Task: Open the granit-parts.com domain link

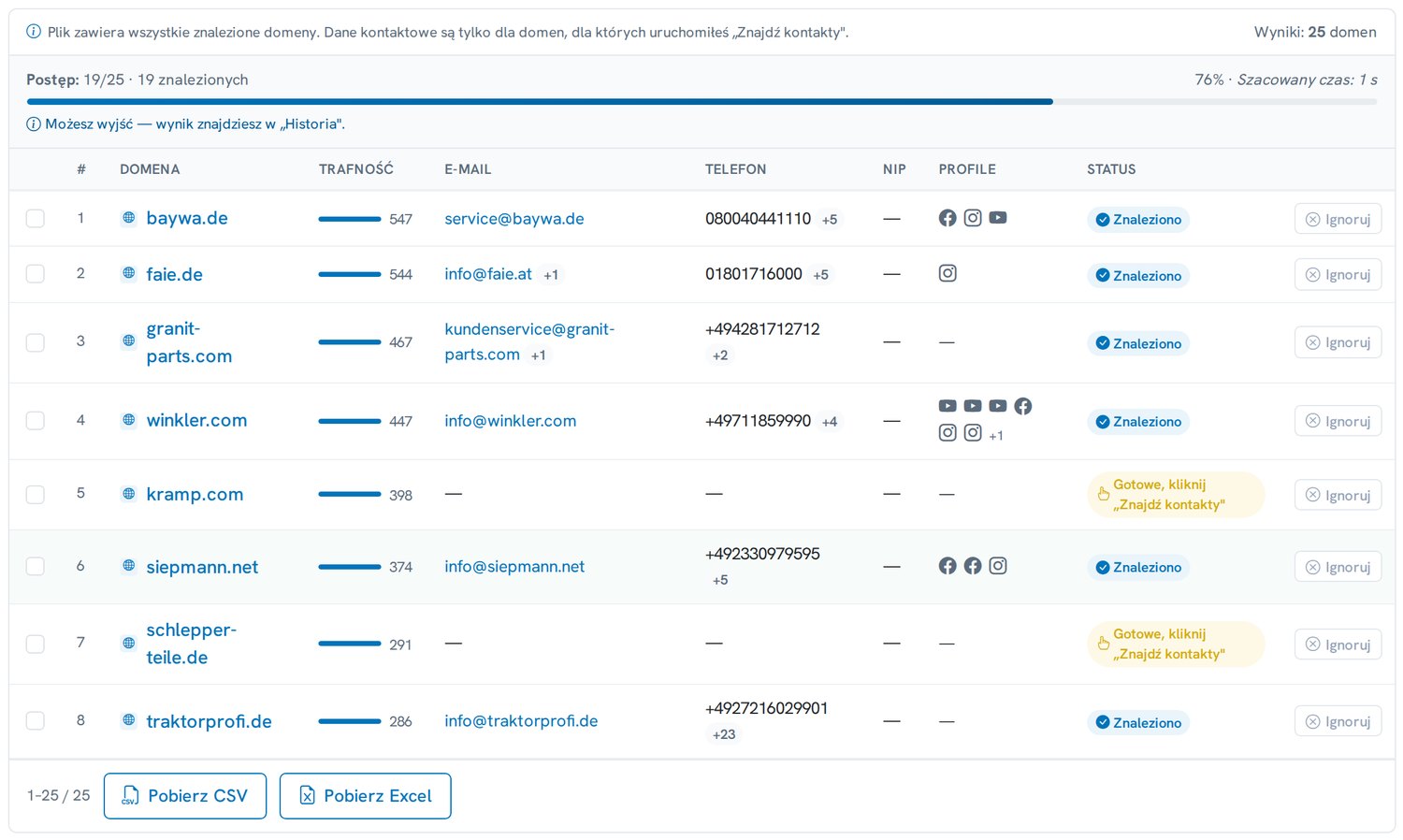Action: 189,342
